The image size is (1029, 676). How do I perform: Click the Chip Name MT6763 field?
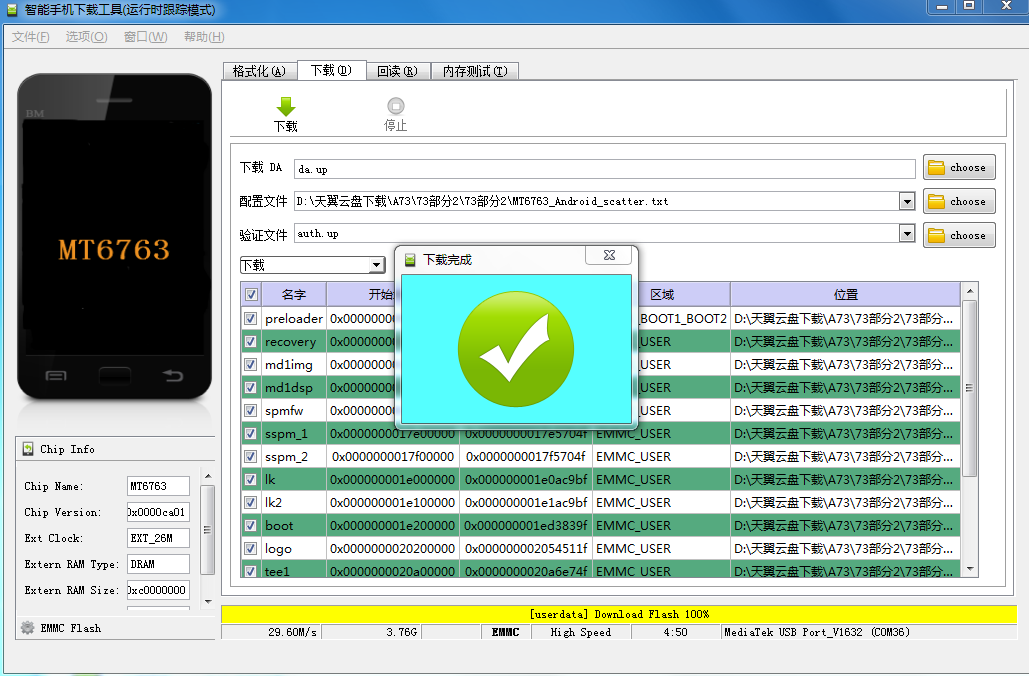point(158,486)
